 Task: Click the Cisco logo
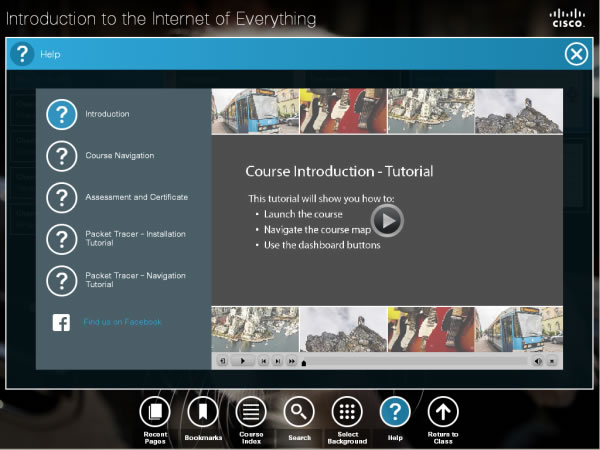pyautogui.click(x=568, y=17)
